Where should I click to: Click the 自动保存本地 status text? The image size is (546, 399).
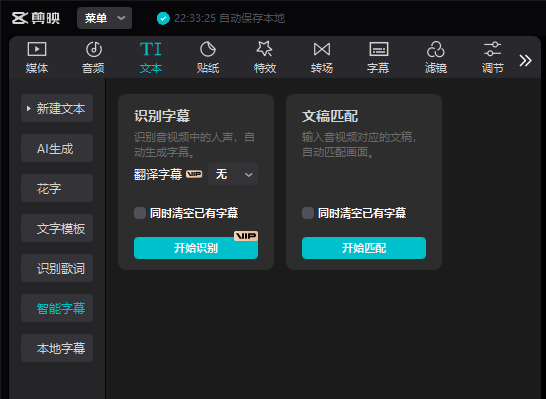click(252, 18)
